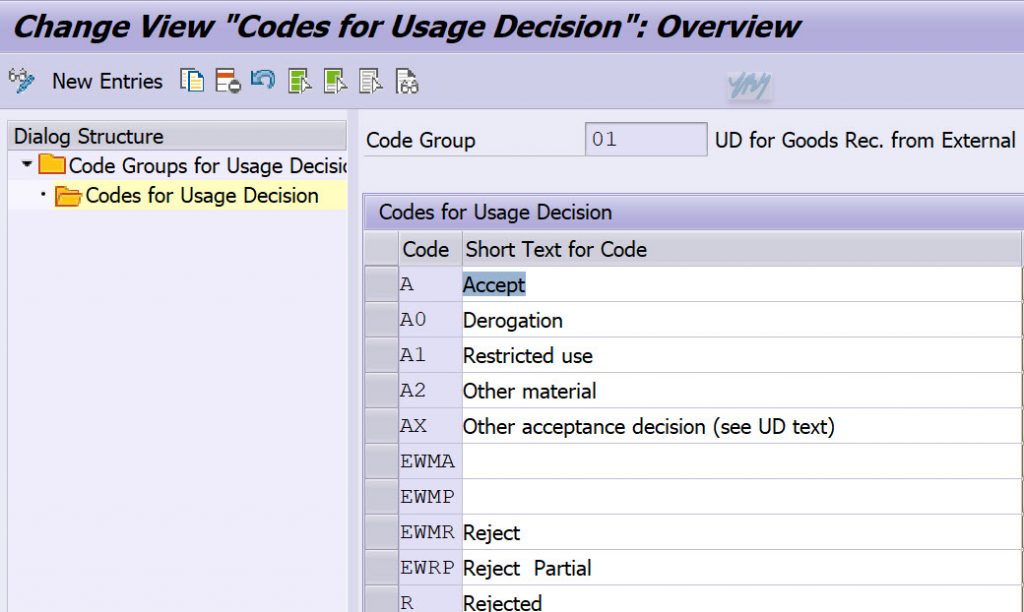Click the Restricted use text field
The width and height of the screenshot is (1024, 612).
(x=742, y=355)
